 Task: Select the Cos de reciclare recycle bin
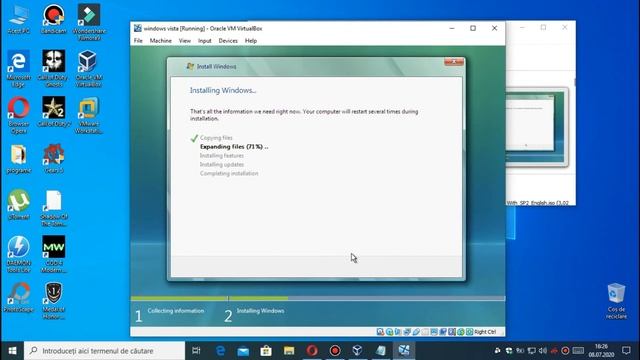[616, 301]
